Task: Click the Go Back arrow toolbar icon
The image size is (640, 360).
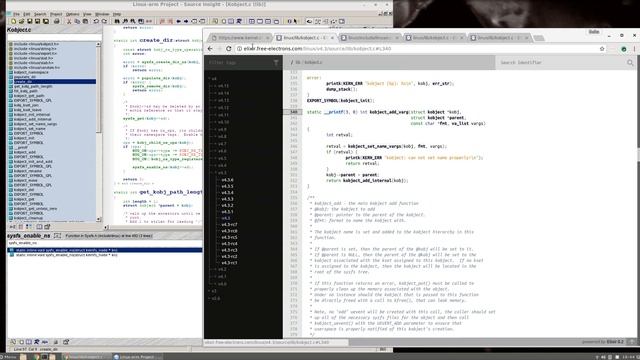Action: [178, 21]
